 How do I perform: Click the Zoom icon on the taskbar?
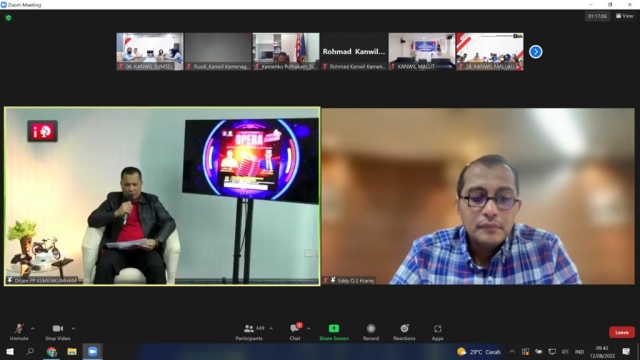(x=93, y=351)
